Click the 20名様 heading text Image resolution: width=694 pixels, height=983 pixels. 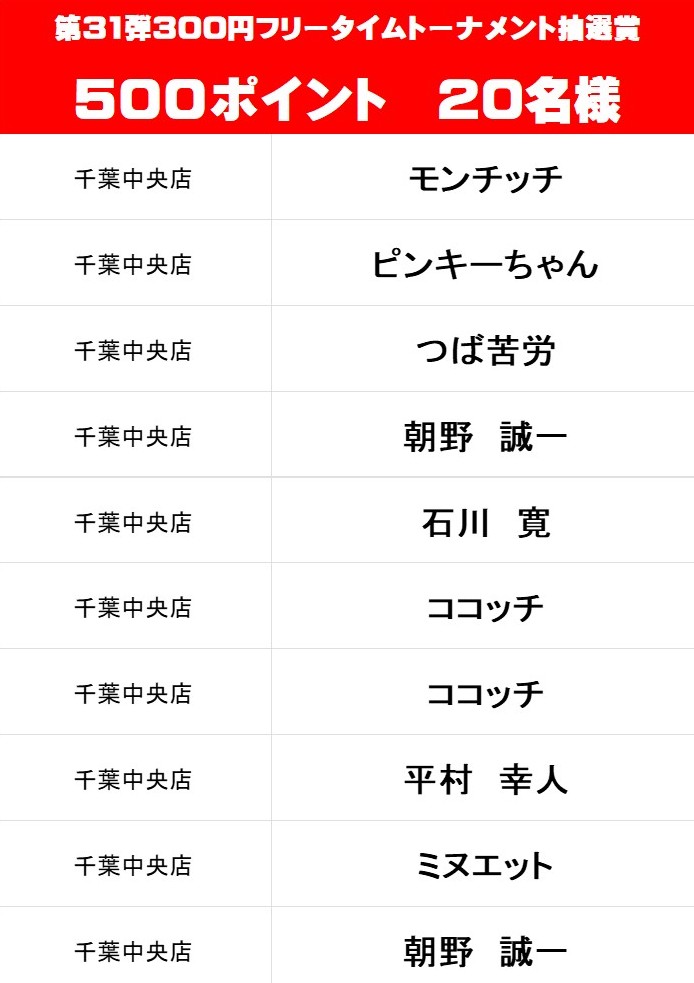[529, 100]
